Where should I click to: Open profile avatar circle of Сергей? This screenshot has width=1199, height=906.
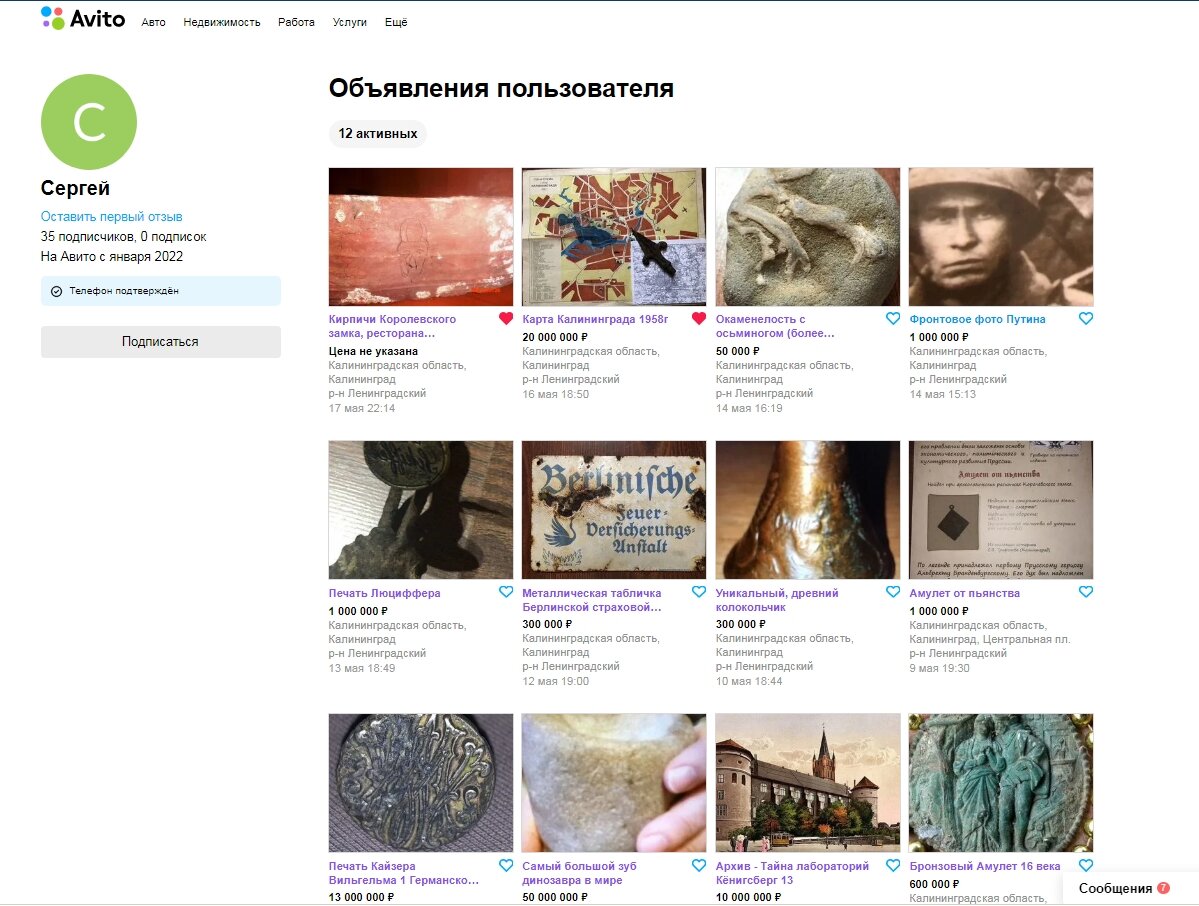pos(88,120)
